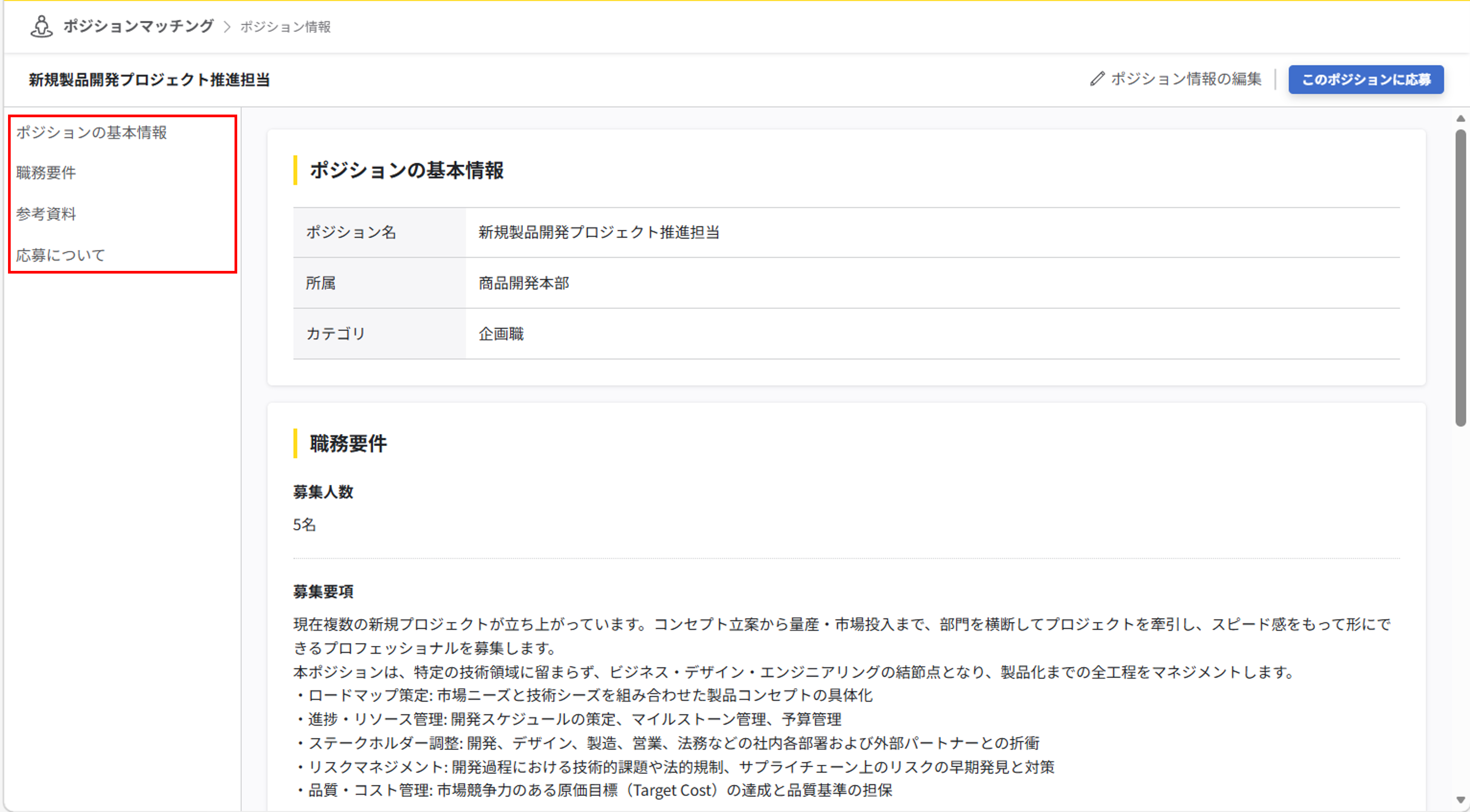Click the 5名 value

[304, 524]
